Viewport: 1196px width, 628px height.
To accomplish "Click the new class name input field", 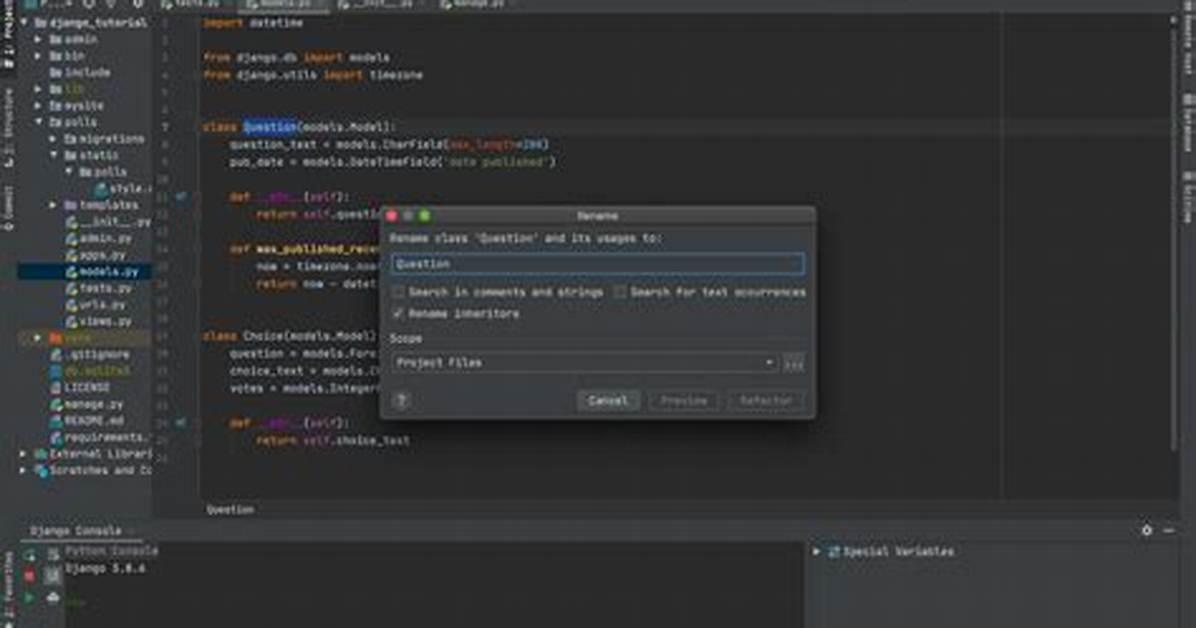I will click(597, 264).
